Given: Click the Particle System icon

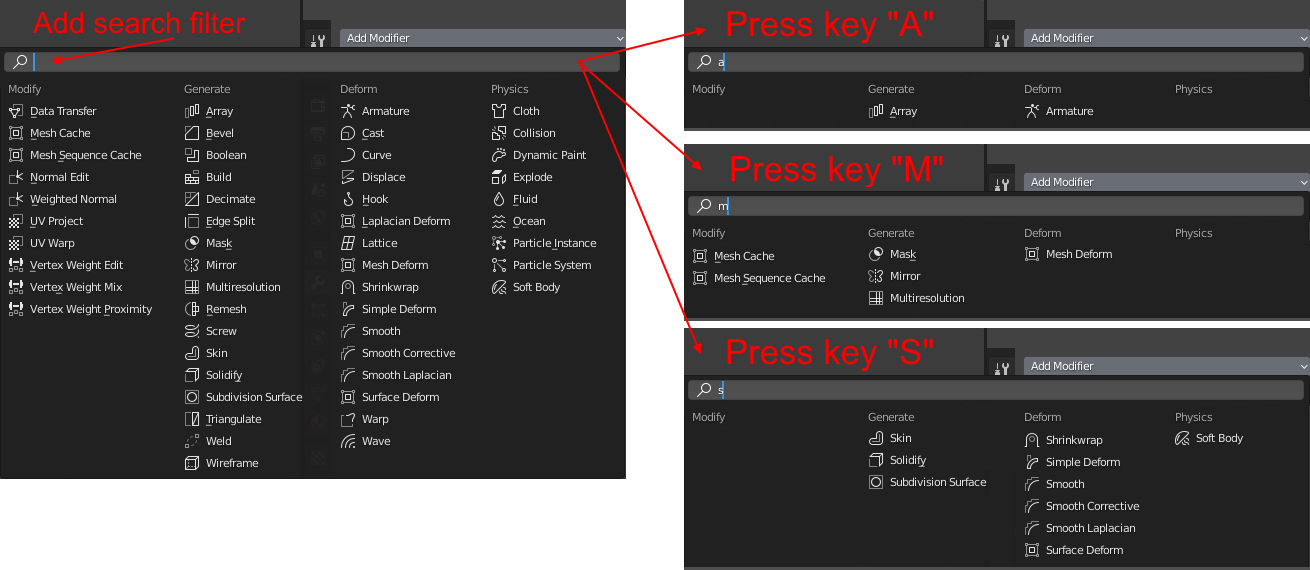Looking at the screenshot, I should click(500, 265).
